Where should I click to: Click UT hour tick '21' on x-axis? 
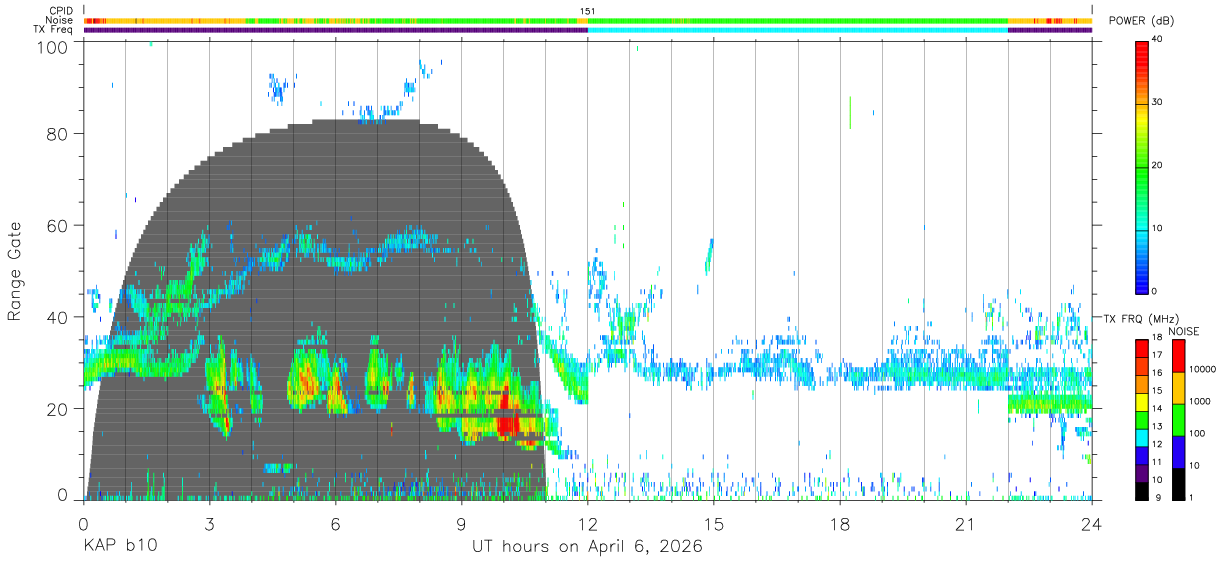tap(966, 524)
